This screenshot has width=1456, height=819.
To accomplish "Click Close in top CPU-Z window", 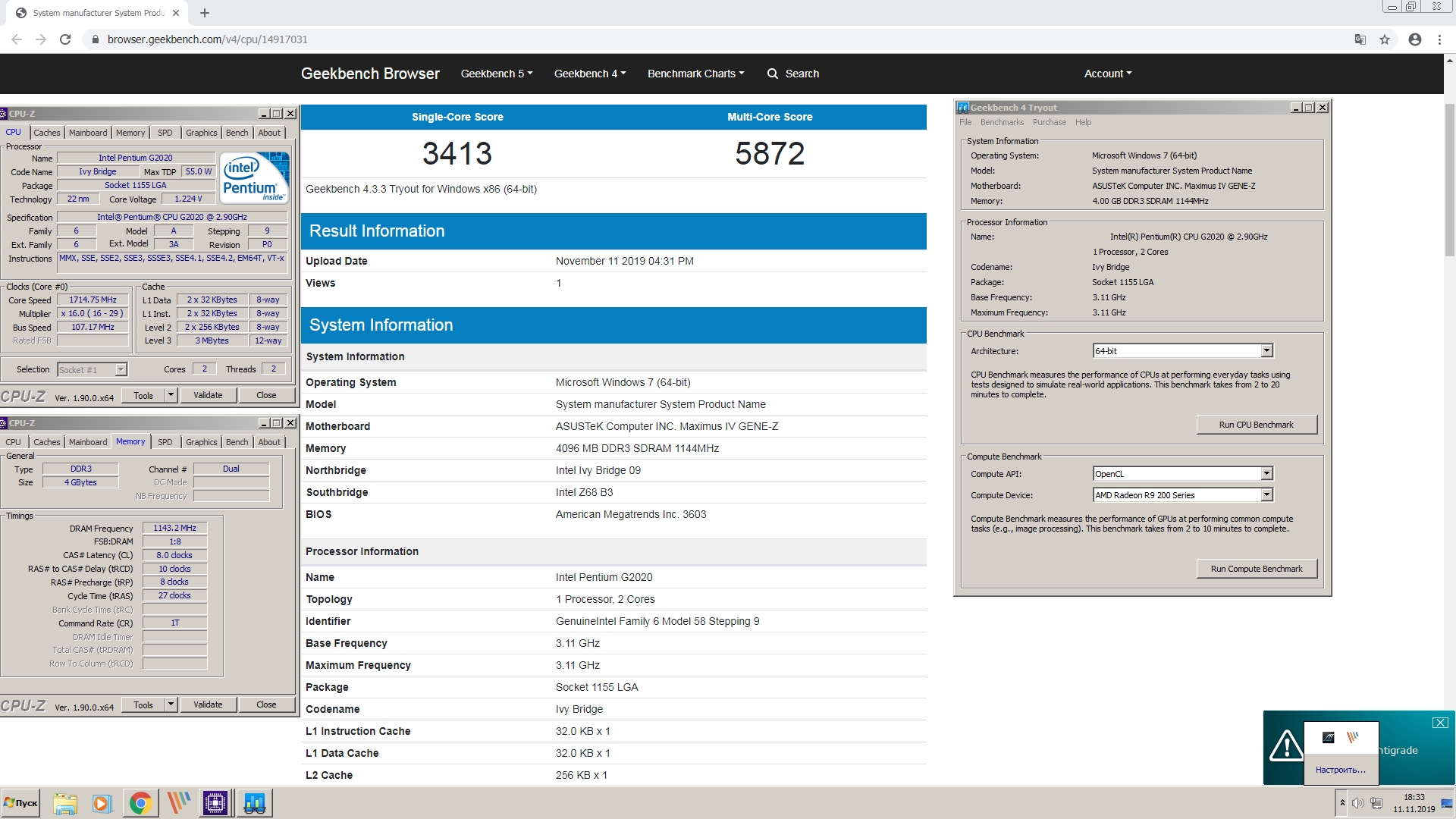I will [266, 395].
